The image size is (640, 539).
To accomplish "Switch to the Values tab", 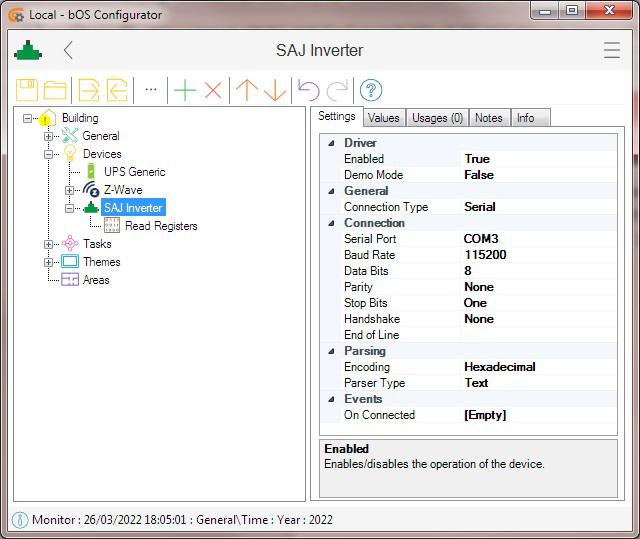I will click(383, 118).
